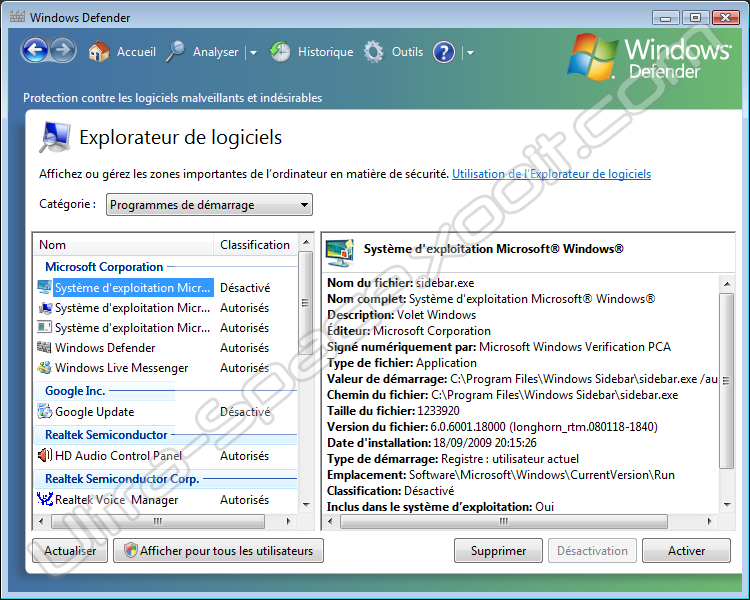Click the Activer button
The height and width of the screenshot is (600, 750).
pos(686,551)
